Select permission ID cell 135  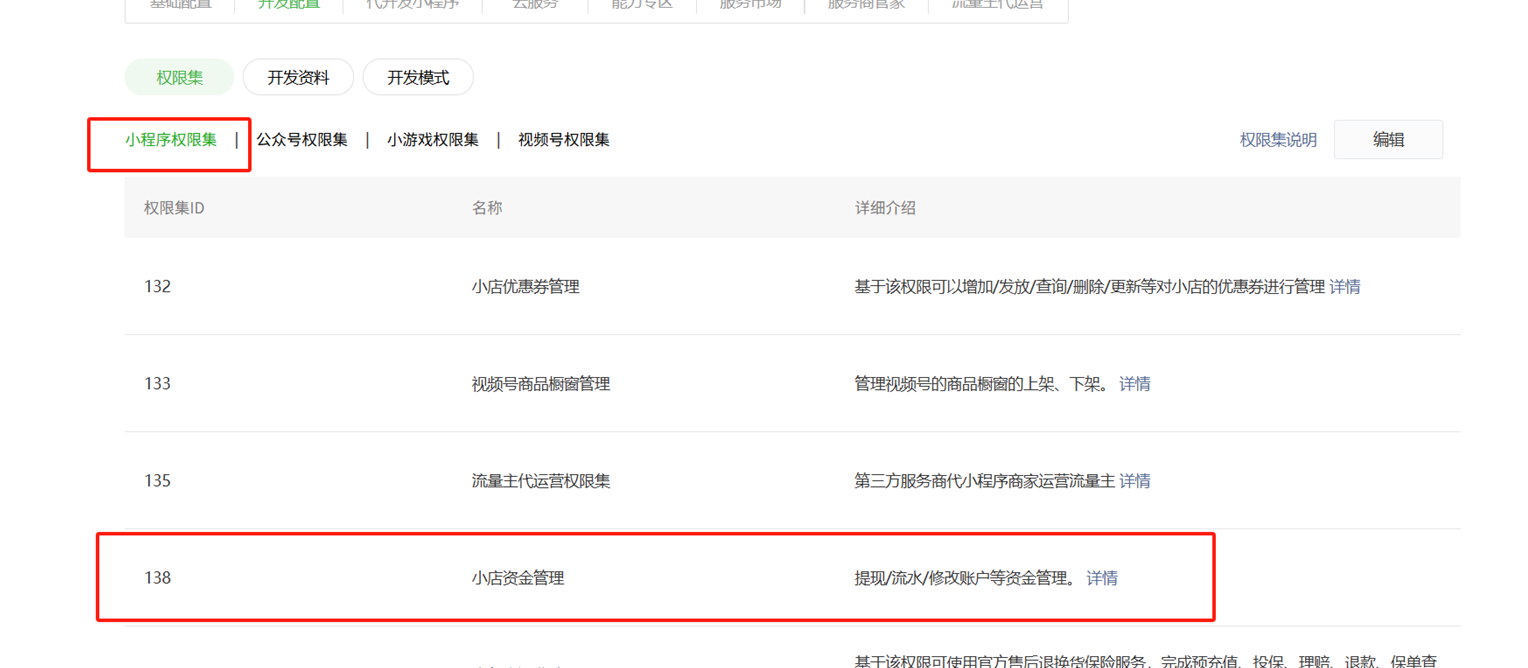pyautogui.click(x=157, y=481)
